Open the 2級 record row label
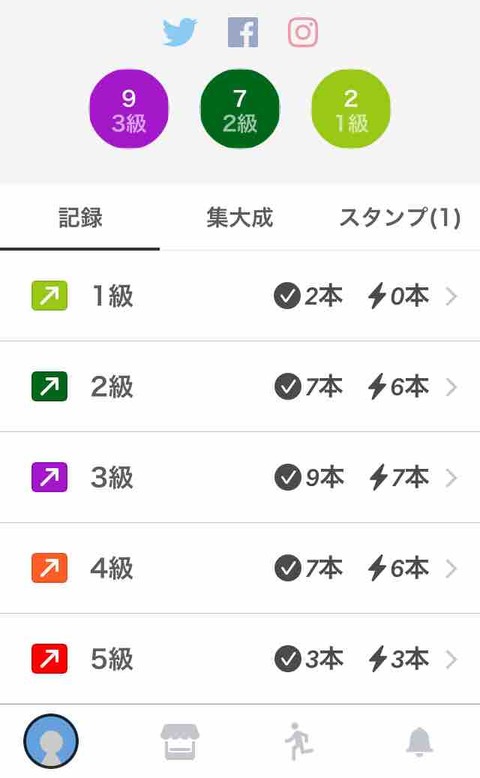This screenshot has width=480, height=778. 112,387
